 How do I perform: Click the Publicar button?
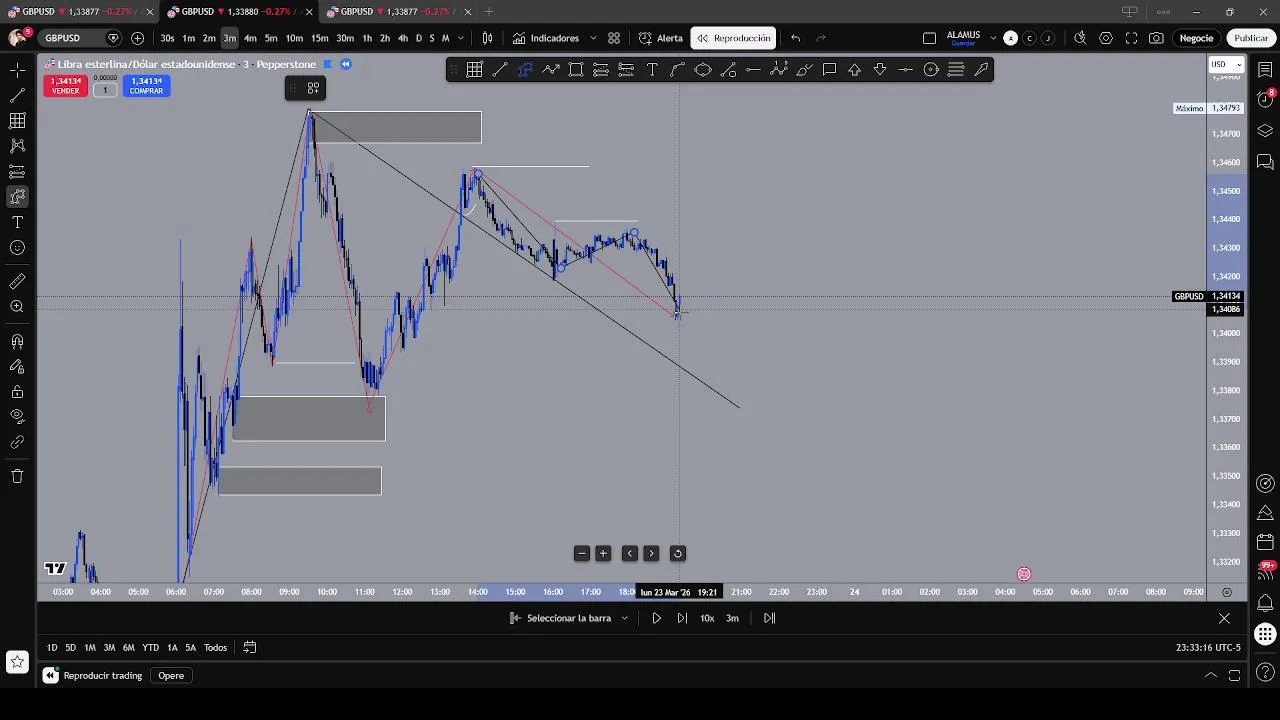coord(1251,38)
